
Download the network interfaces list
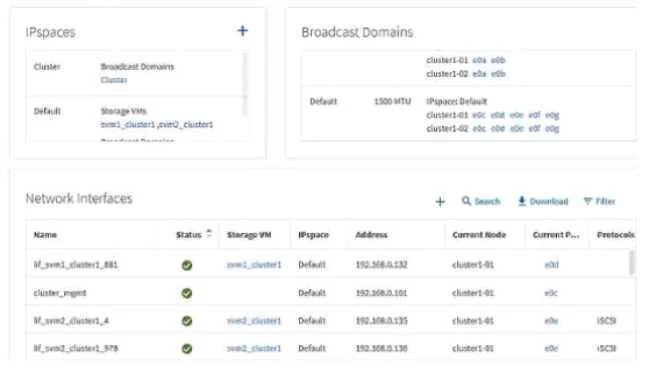point(543,201)
